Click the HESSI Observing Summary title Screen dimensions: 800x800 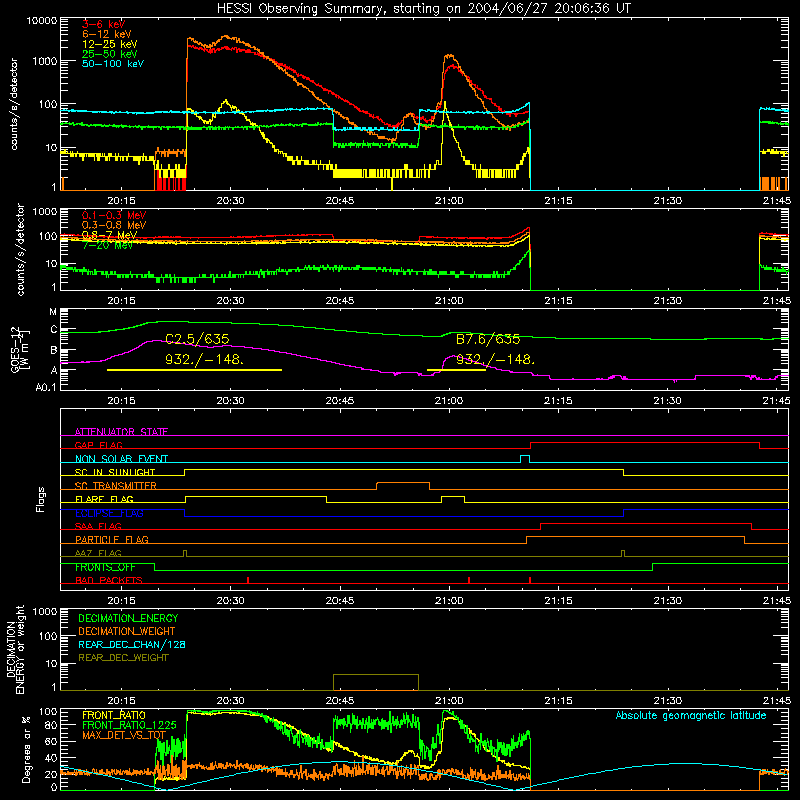[x=423, y=9]
